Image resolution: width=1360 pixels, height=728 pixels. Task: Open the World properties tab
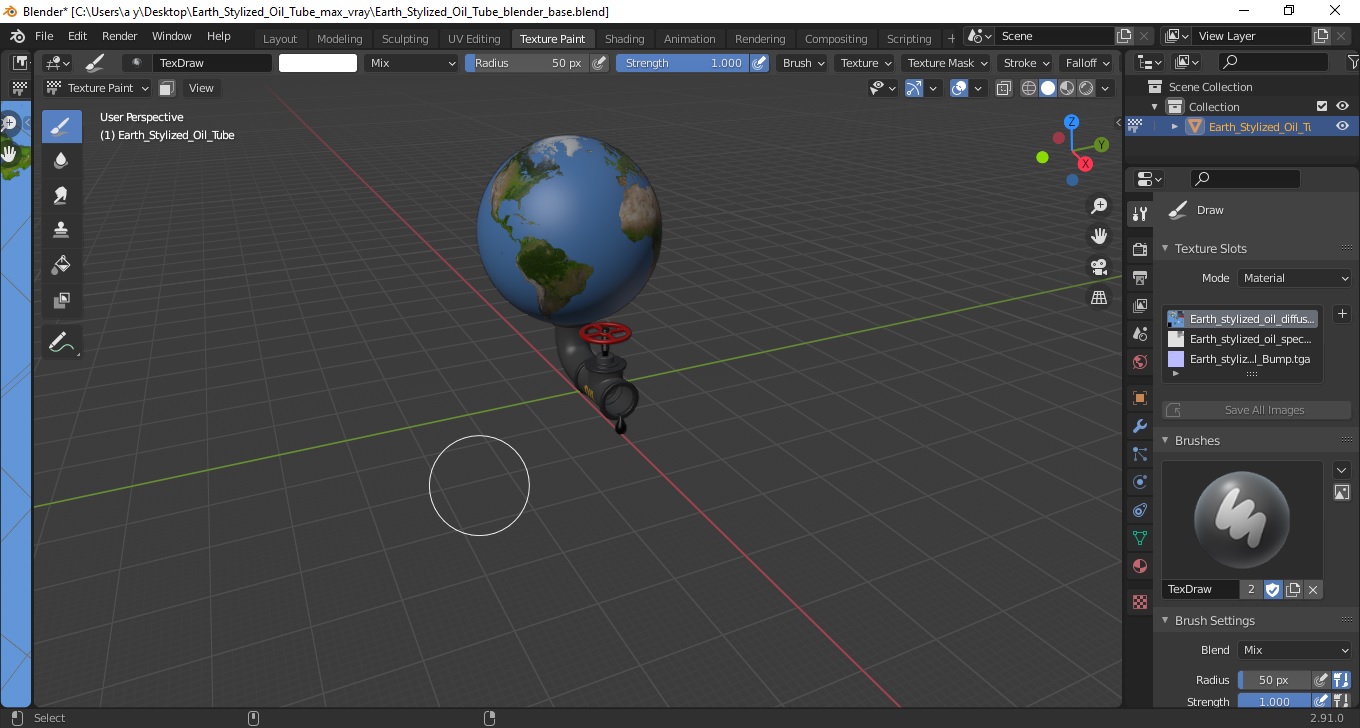coord(1139,362)
